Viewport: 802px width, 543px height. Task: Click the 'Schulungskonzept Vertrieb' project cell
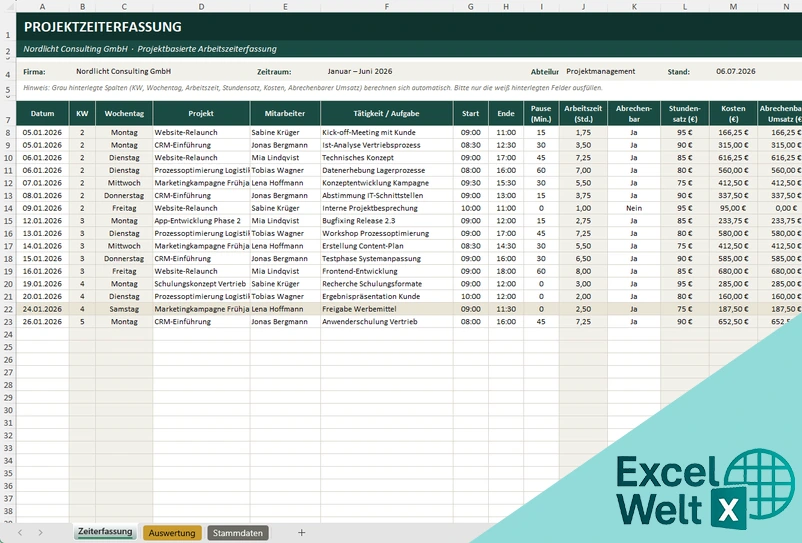(x=201, y=284)
